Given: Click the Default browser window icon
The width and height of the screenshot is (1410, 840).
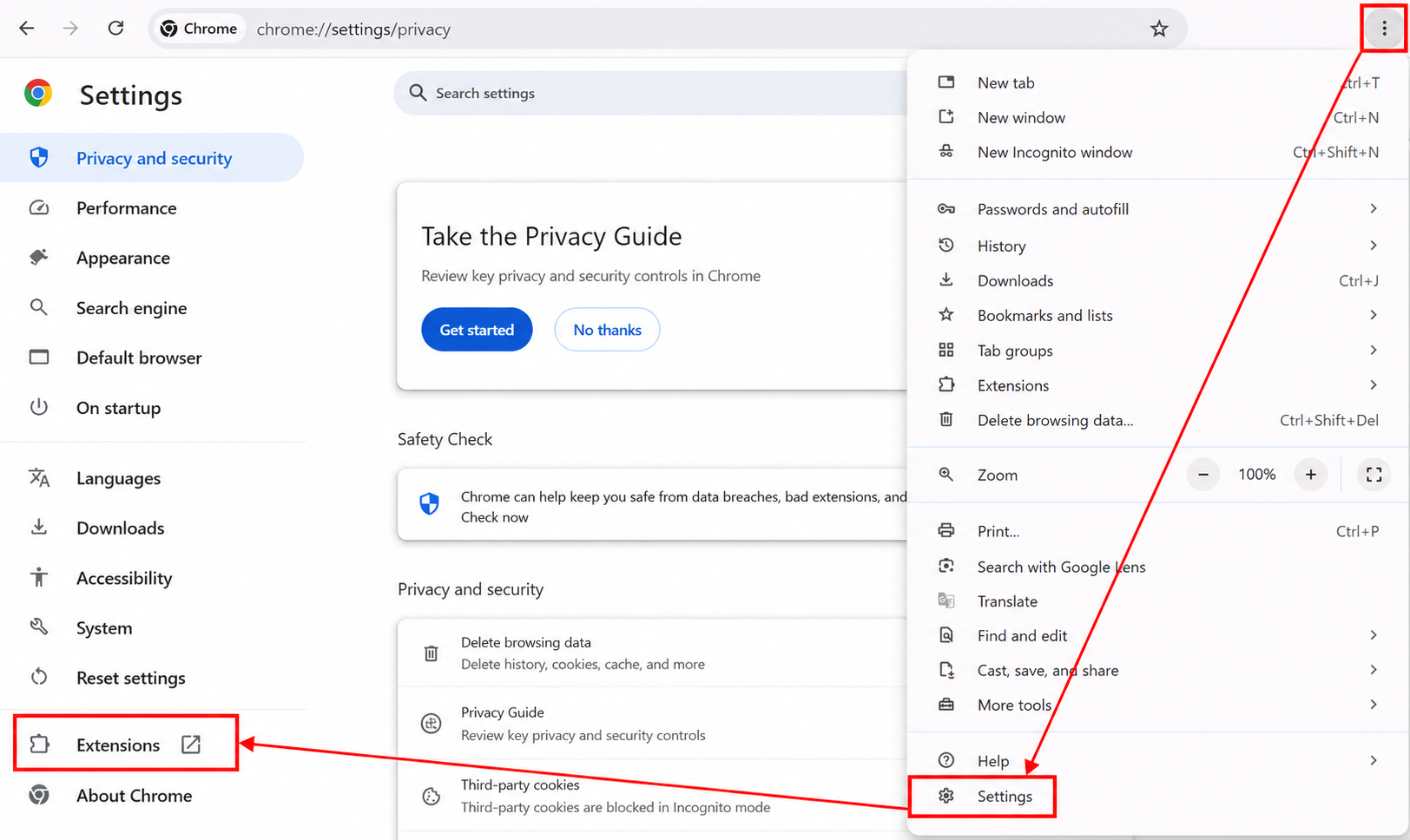Looking at the screenshot, I should (39, 357).
